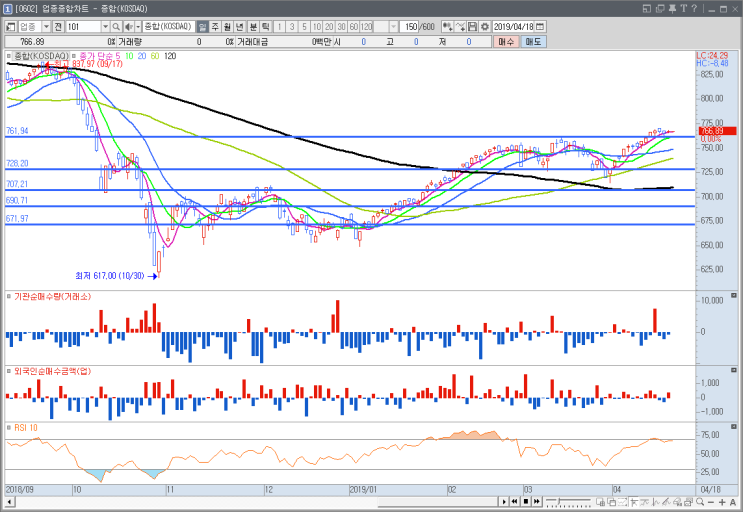Save chart with the floppy disk icon

472,27
